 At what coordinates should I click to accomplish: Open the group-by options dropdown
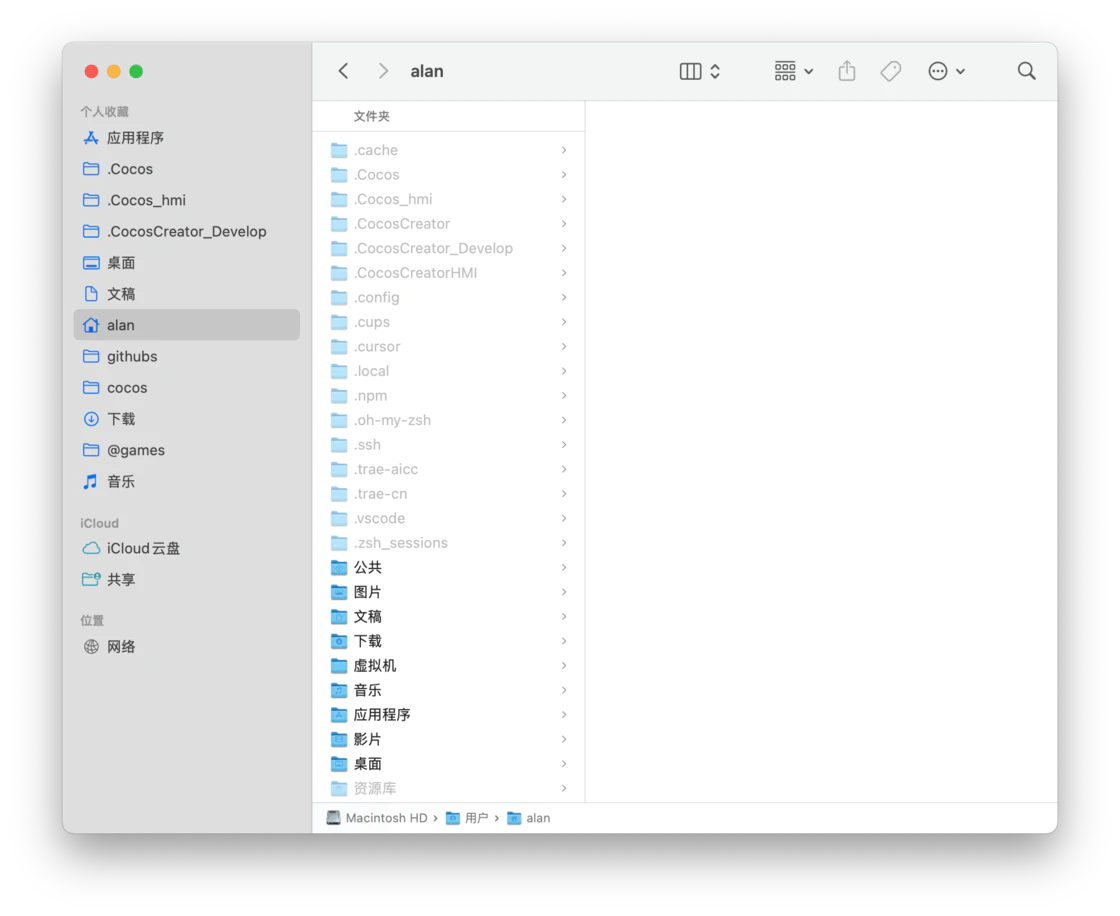[x=794, y=71]
